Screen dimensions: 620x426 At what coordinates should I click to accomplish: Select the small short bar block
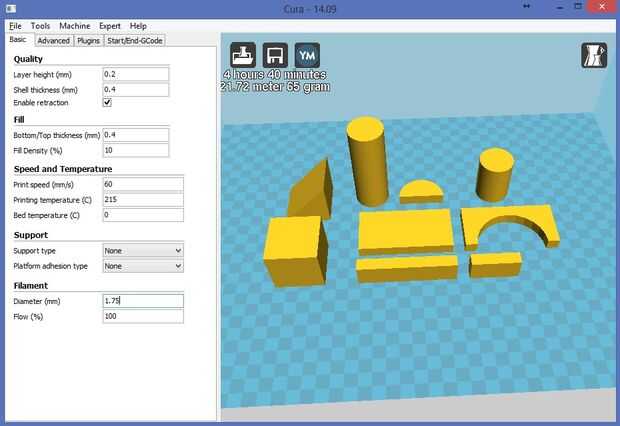point(495,265)
